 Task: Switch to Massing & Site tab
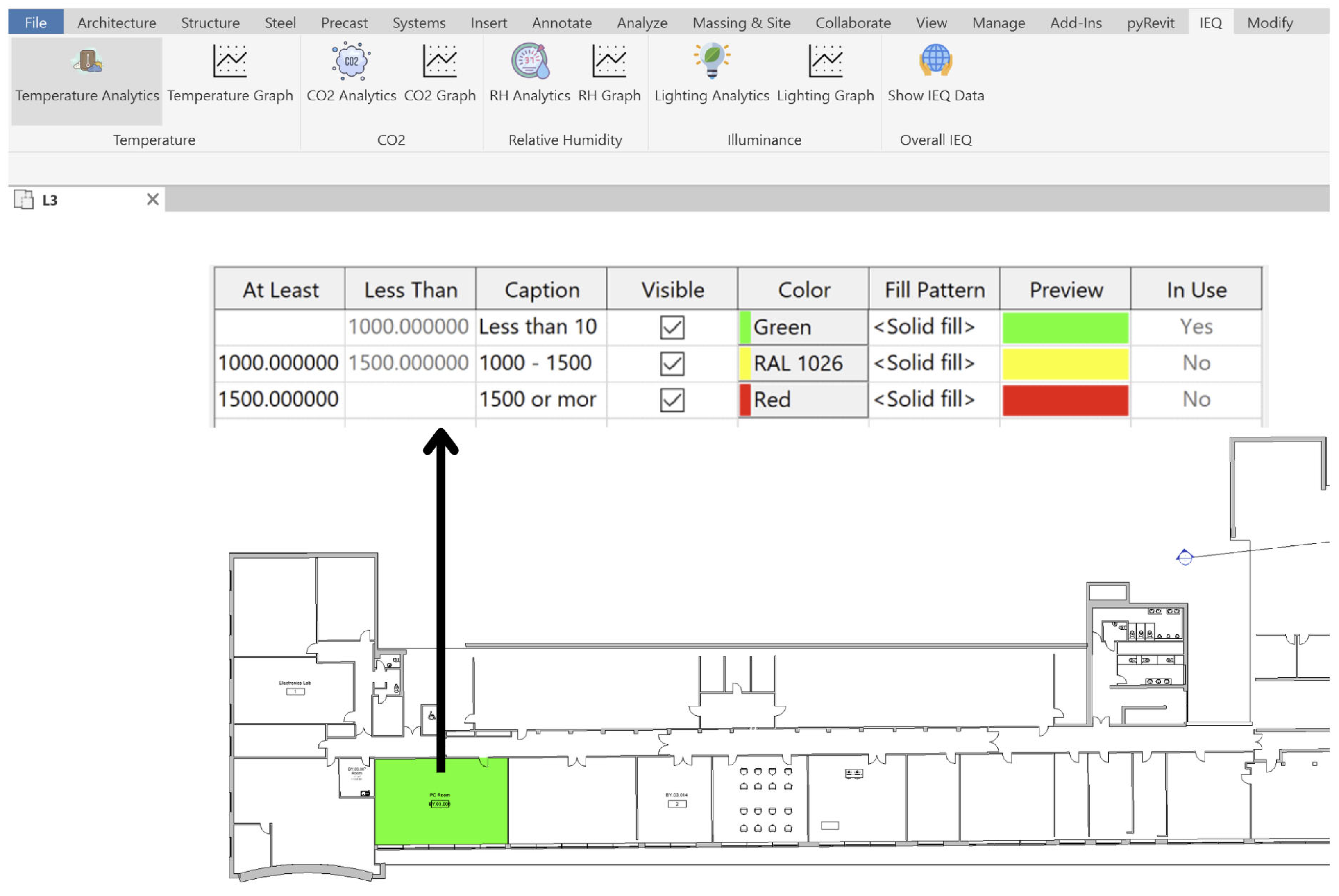coord(742,22)
